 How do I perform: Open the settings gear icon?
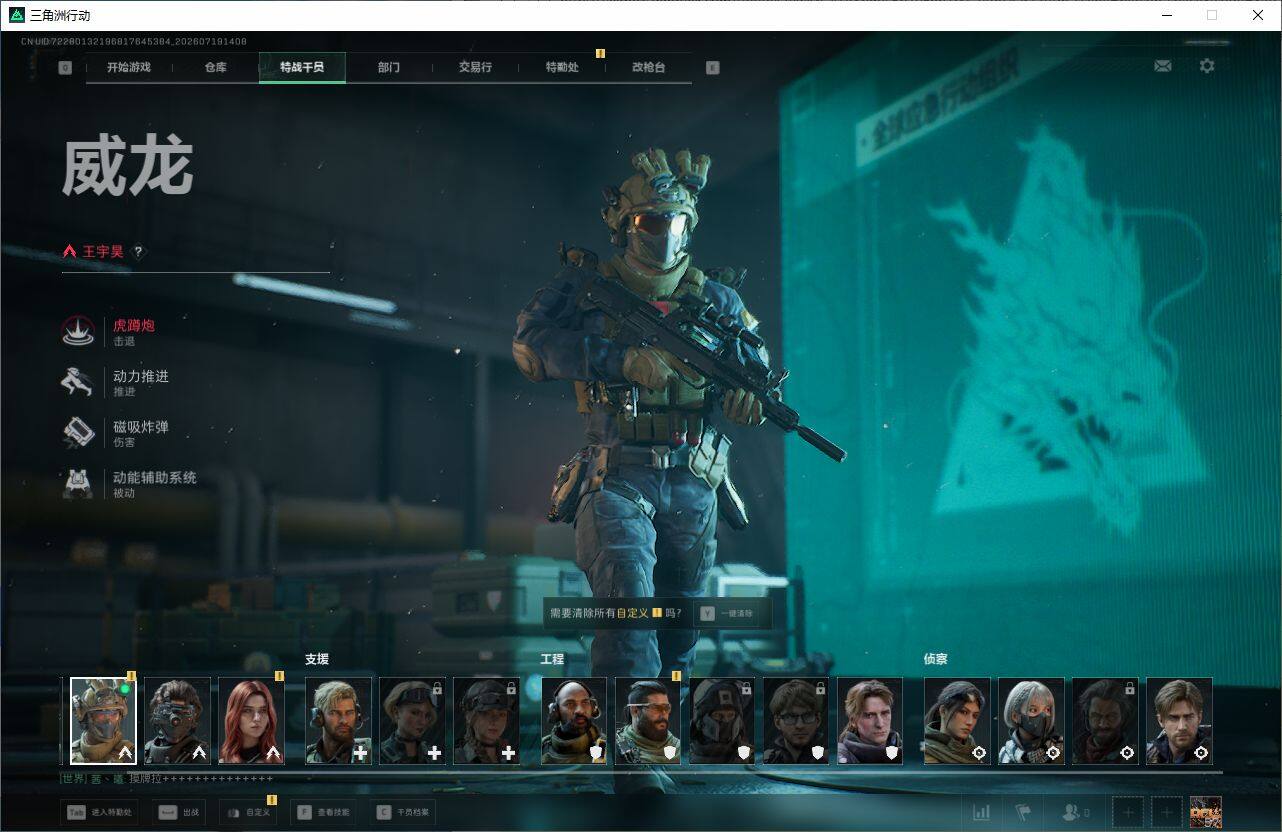pyautogui.click(x=1207, y=66)
